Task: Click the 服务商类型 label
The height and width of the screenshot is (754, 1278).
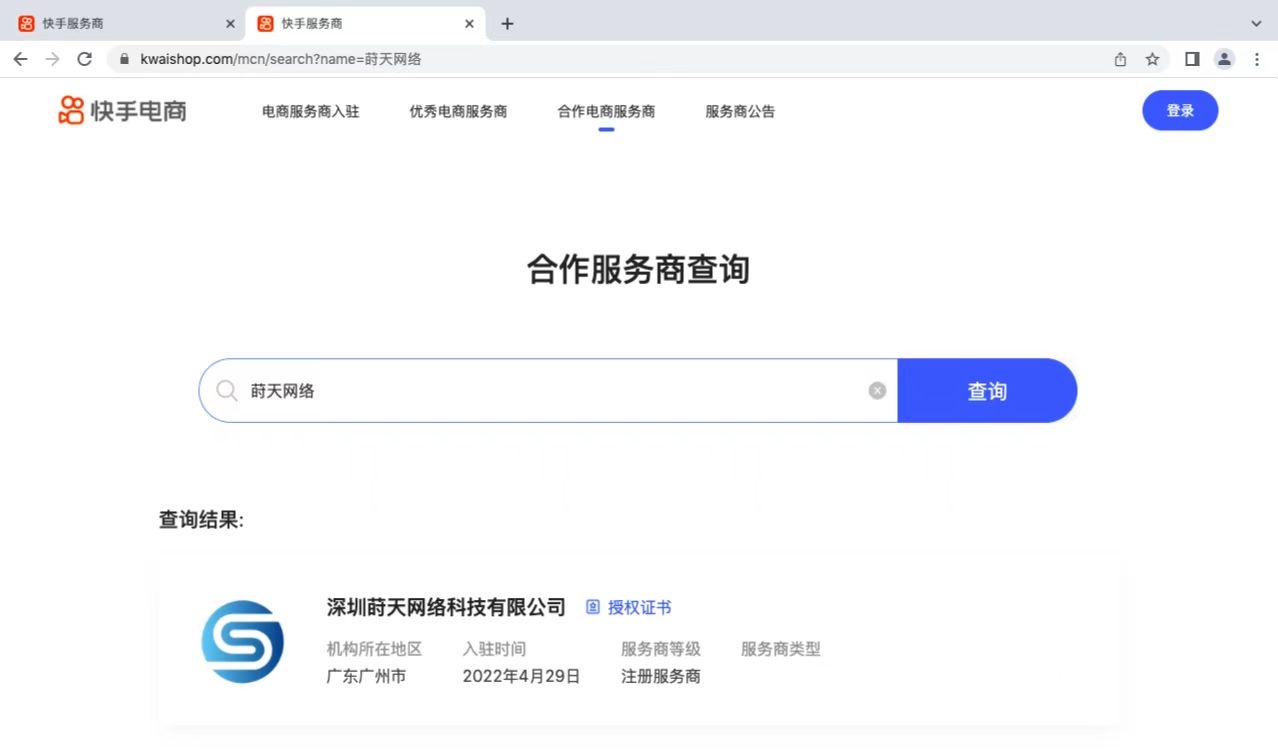Action: pyautogui.click(x=781, y=649)
